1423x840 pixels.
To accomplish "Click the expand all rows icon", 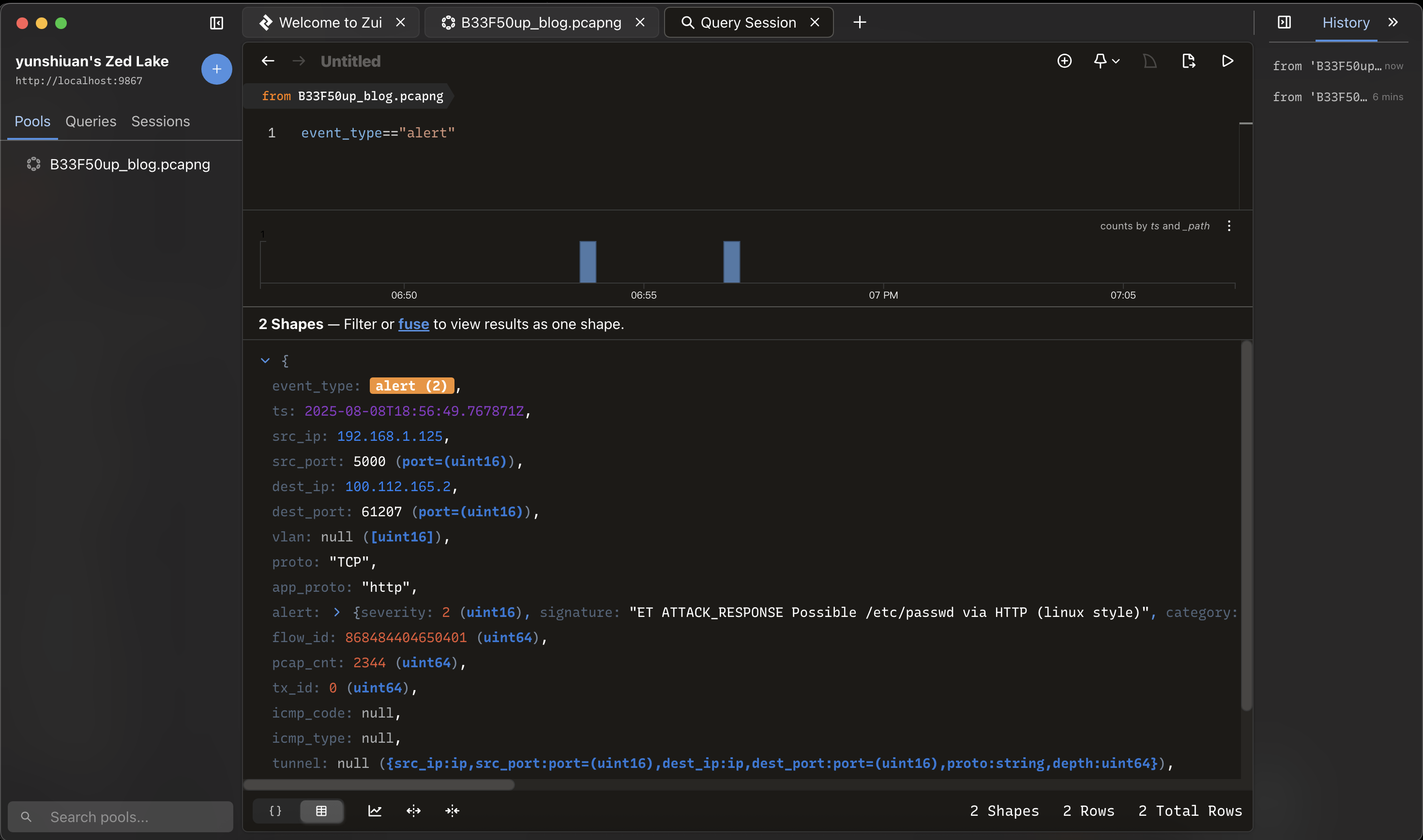I will (413, 810).
